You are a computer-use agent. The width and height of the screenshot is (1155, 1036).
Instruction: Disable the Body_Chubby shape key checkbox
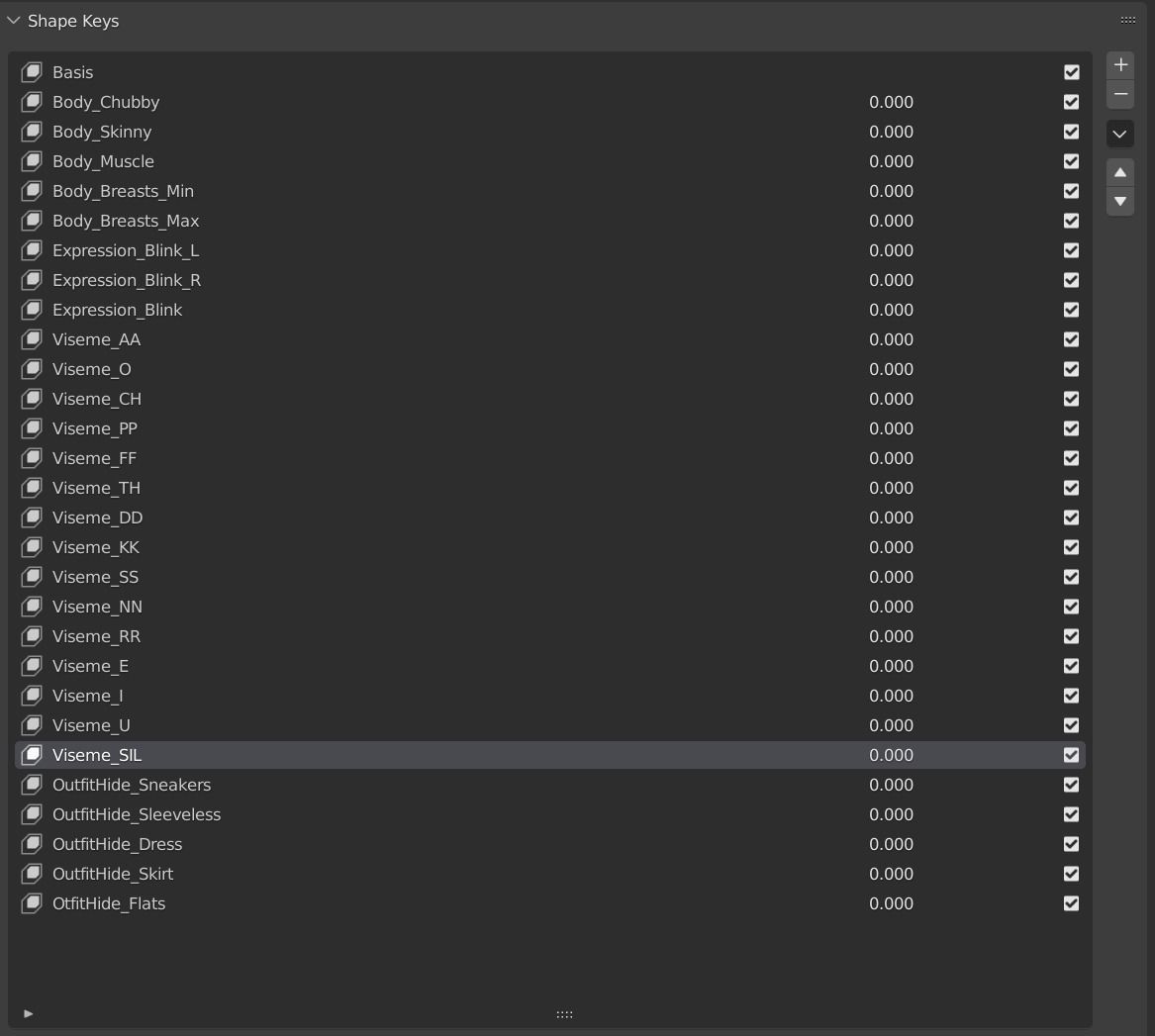pos(1071,102)
